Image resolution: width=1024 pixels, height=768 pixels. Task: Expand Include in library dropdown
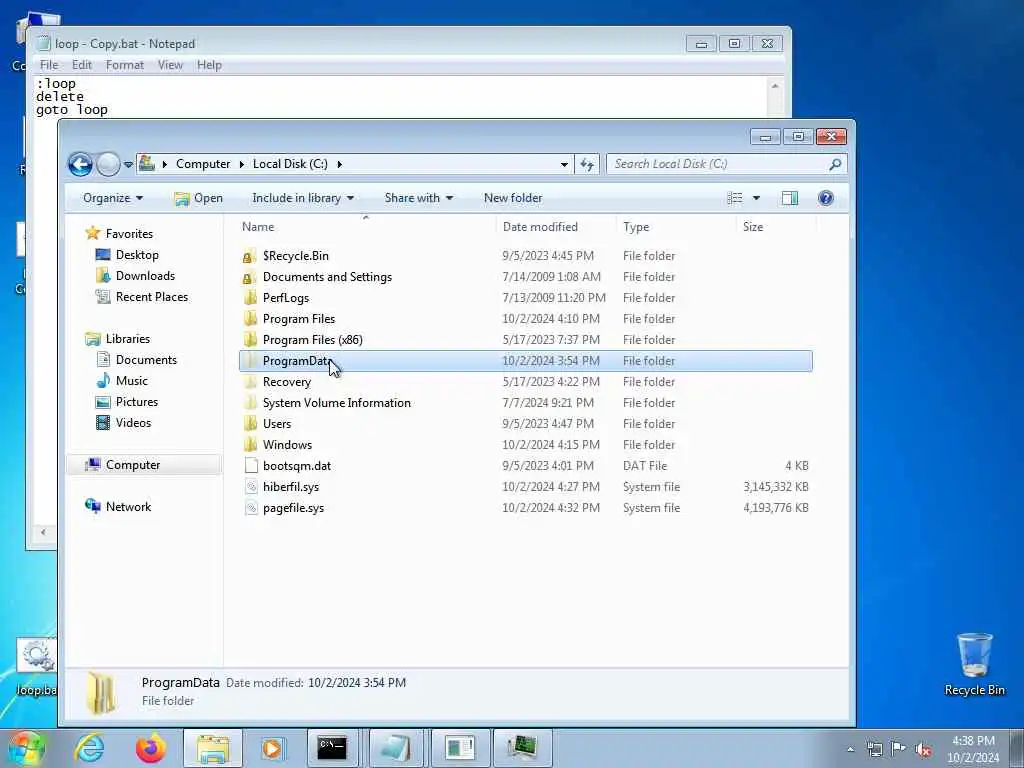pyautogui.click(x=303, y=198)
